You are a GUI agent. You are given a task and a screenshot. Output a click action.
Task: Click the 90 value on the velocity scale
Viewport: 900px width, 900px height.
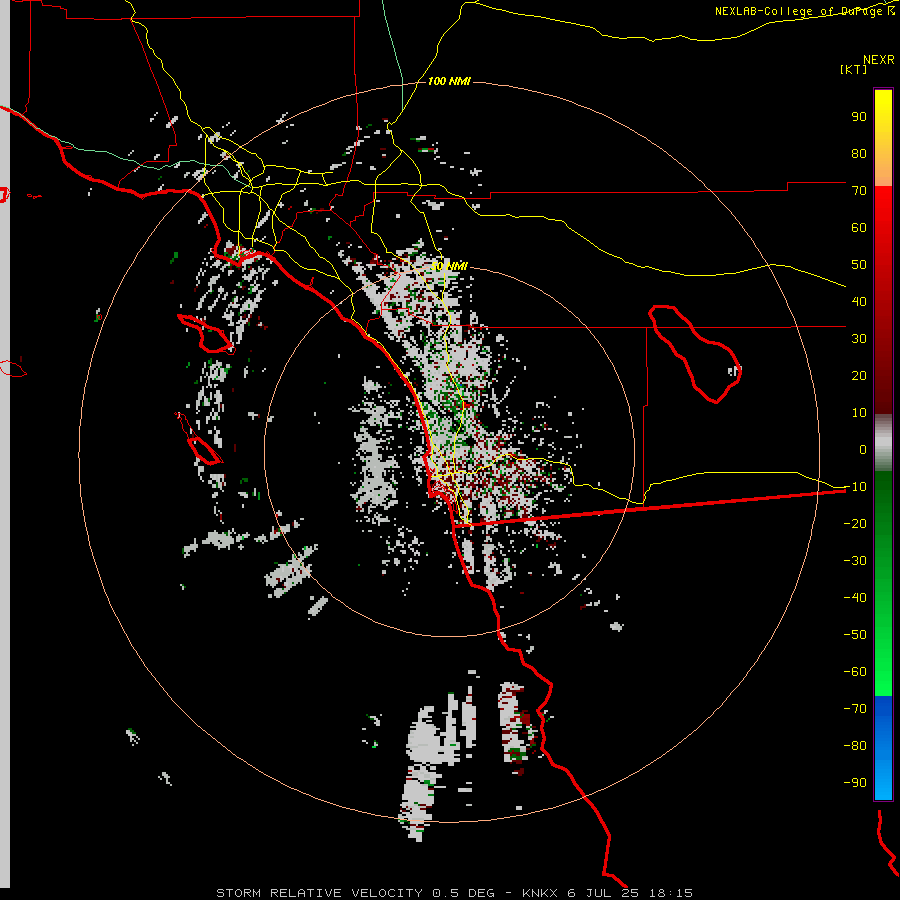pos(859,117)
